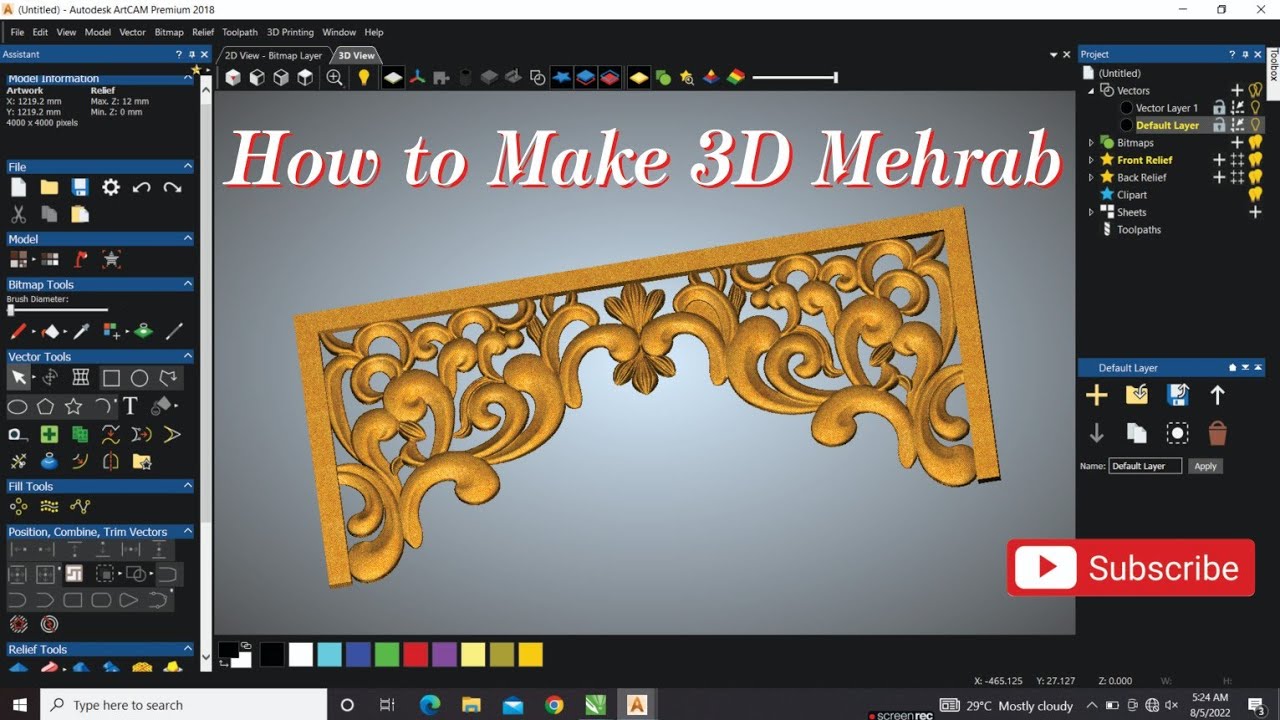Click the rainbow color-shade relief icon
Screen dimensions: 1280x720
coord(735,77)
